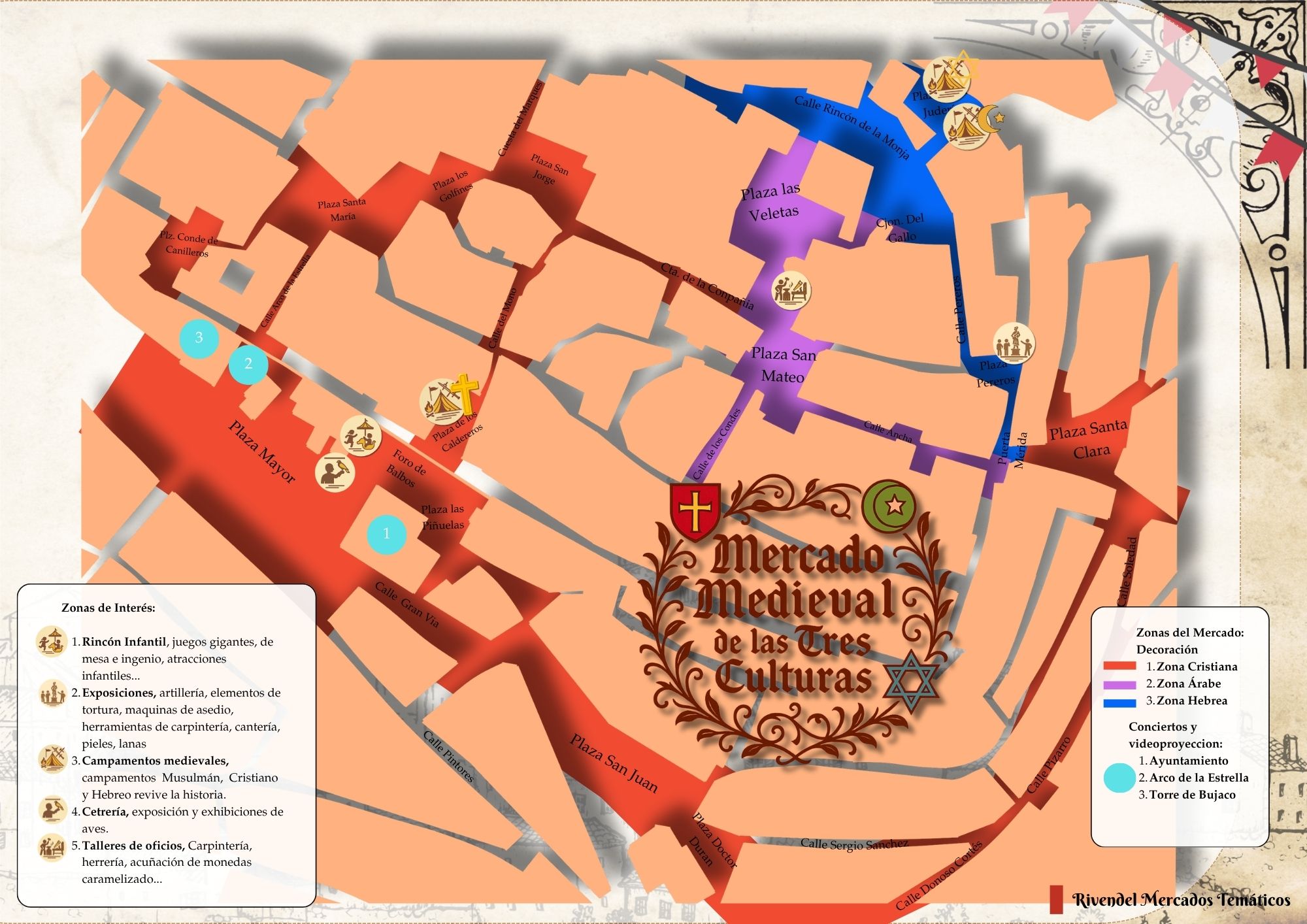Image resolution: width=1307 pixels, height=924 pixels.
Task: Click cyan concert marker number 1
Action: point(386,534)
